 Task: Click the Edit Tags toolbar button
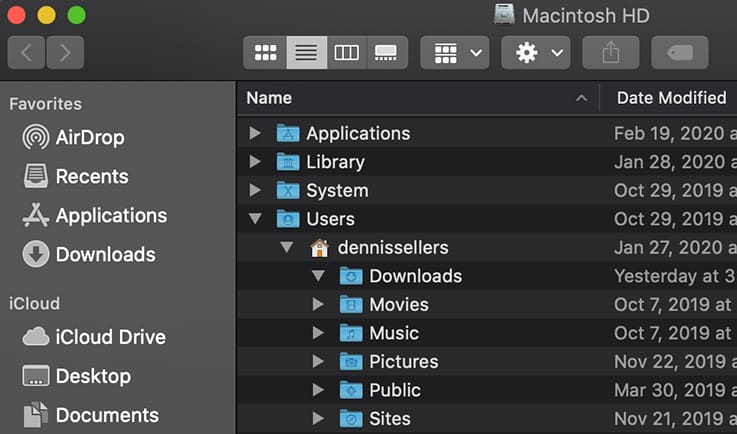[679, 53]
